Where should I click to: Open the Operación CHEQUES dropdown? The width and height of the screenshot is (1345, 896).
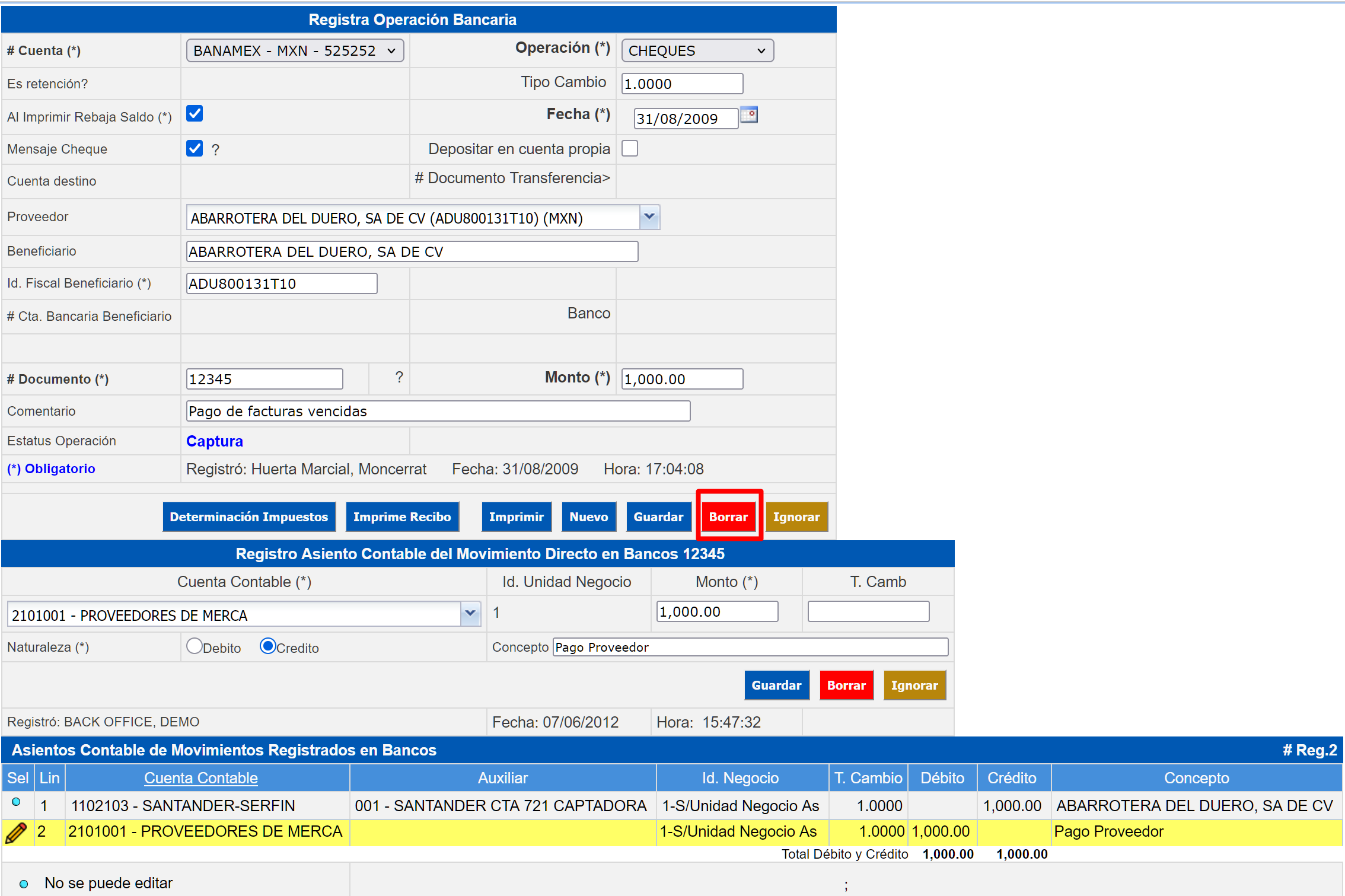point(697,51)
